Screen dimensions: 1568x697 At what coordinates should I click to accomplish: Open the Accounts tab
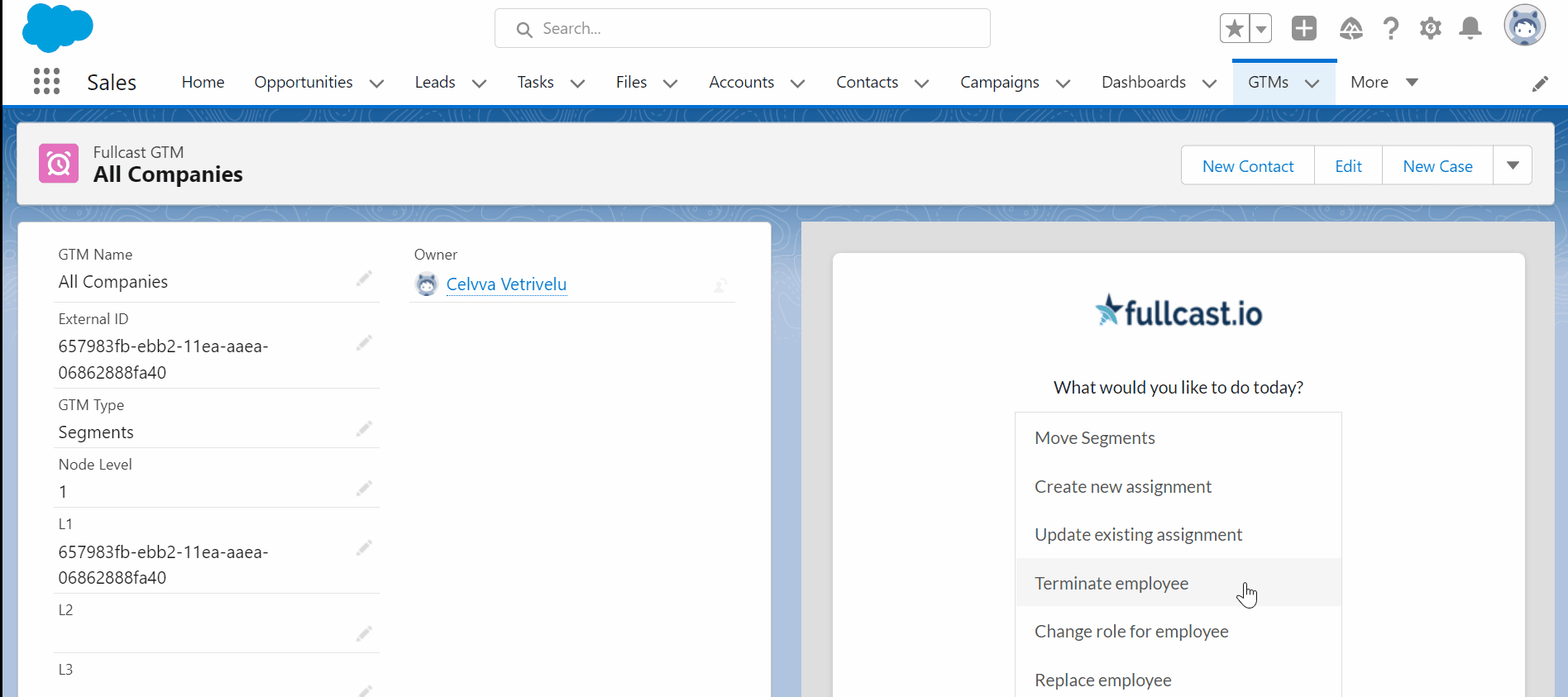(741, 82)
